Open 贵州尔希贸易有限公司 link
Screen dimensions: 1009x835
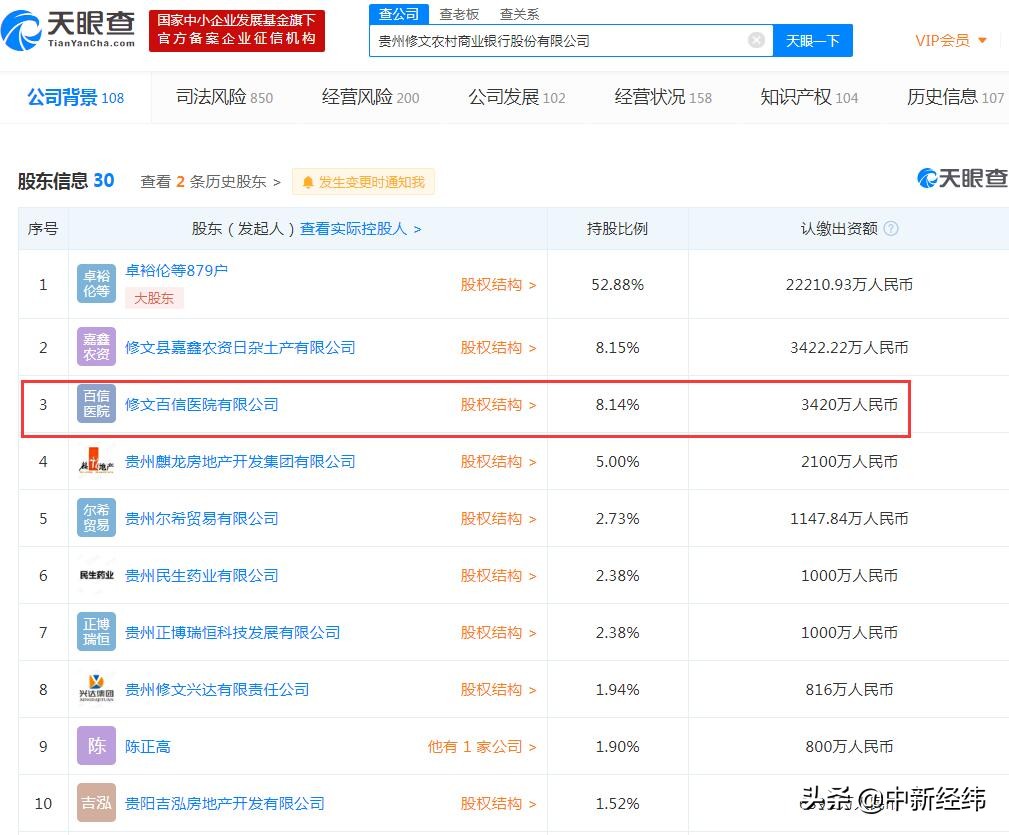click(201, 518)
